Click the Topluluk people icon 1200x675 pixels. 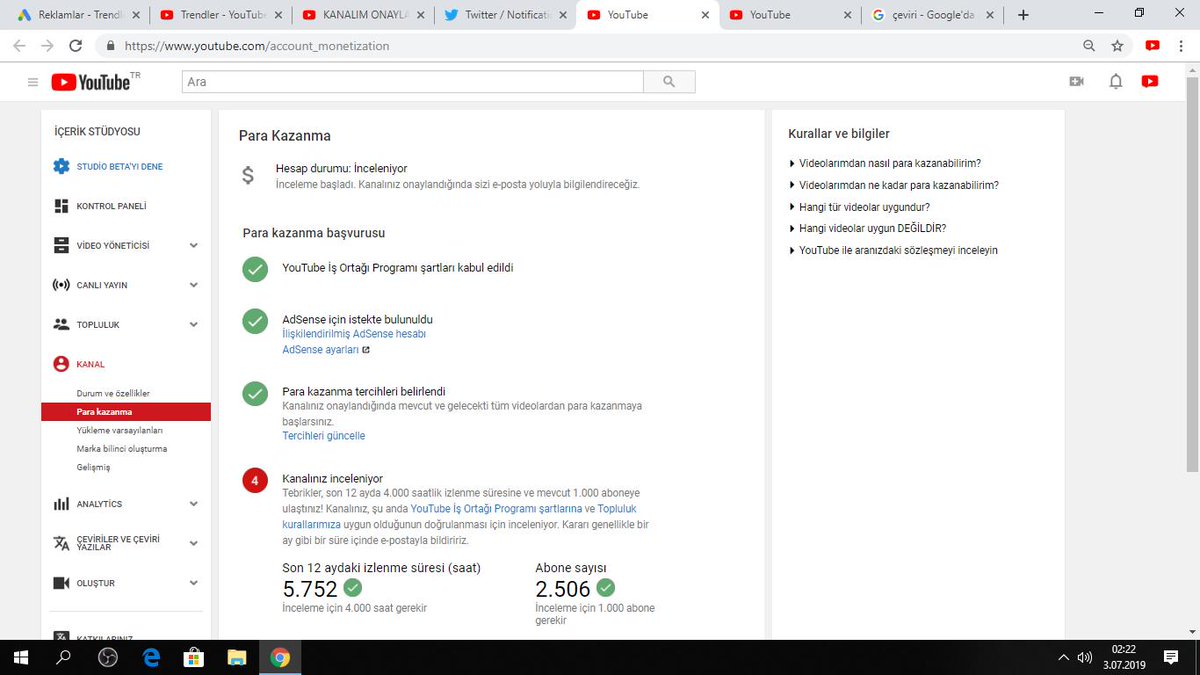click(x=61, y=324)
